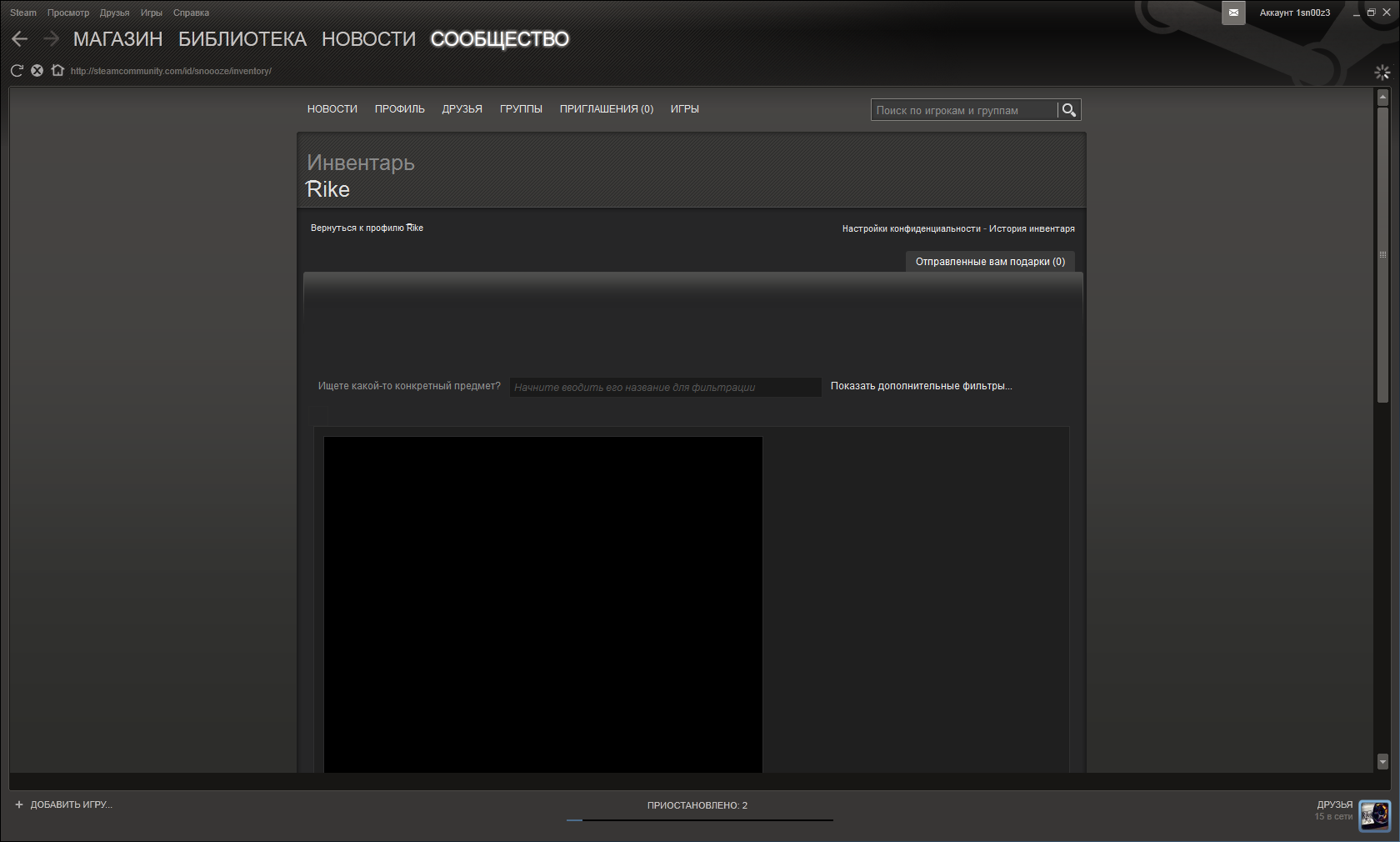Open the envelope notifications icon
Viewport: 1400px width, 842px height.
coord(1233,13)
